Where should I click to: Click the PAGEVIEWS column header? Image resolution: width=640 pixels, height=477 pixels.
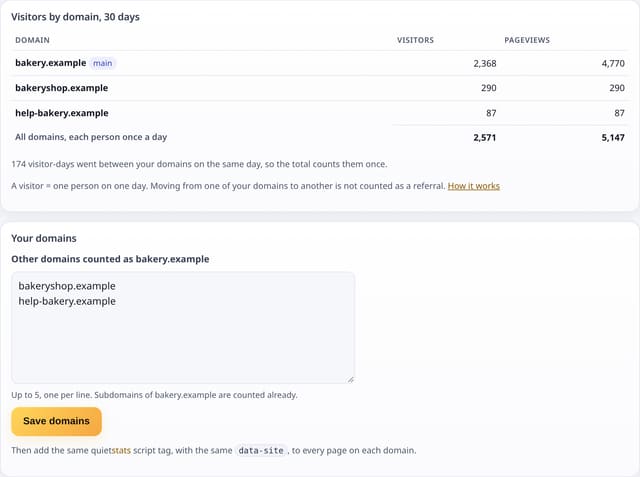click(x=527, y=40)
